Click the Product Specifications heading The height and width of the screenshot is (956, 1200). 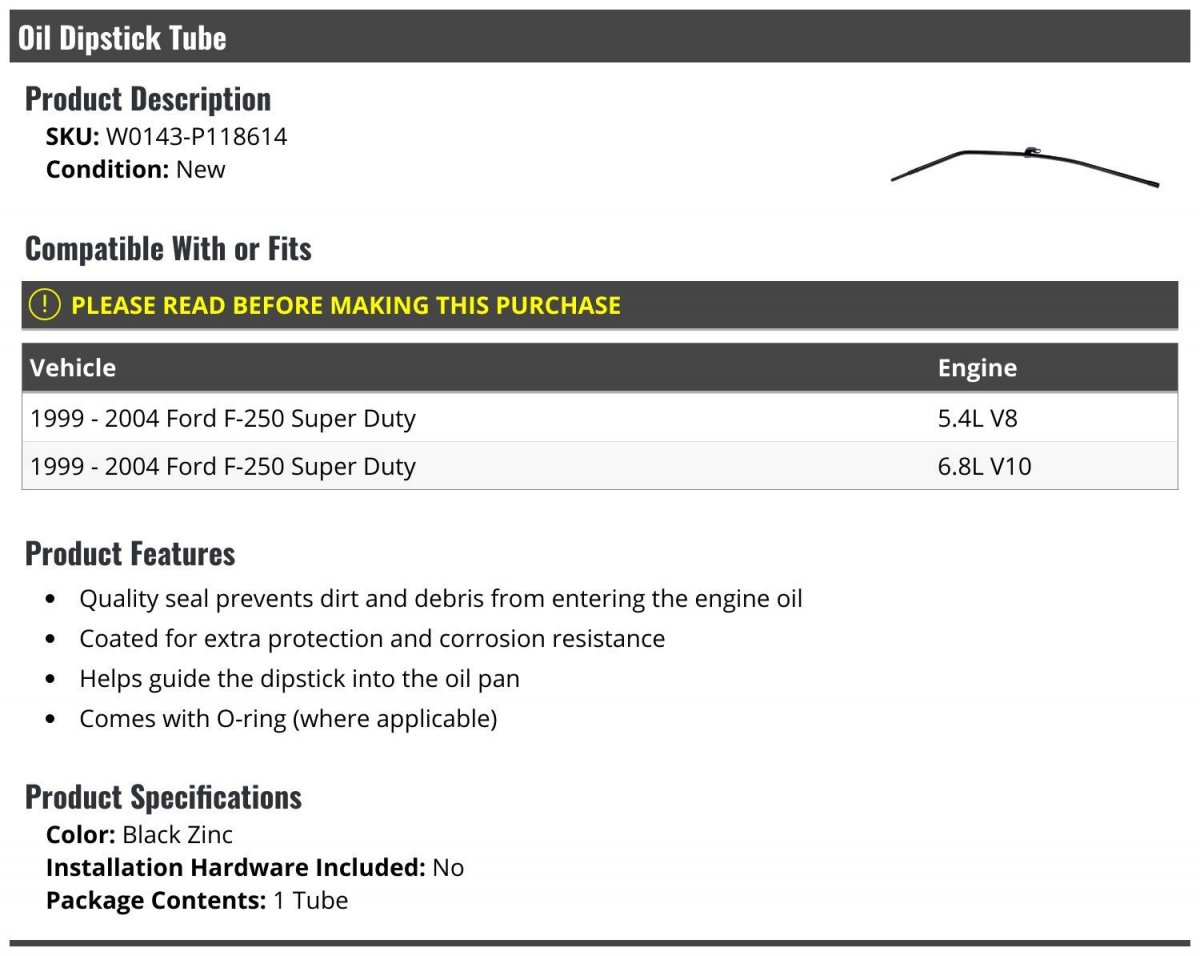(163, 797)
